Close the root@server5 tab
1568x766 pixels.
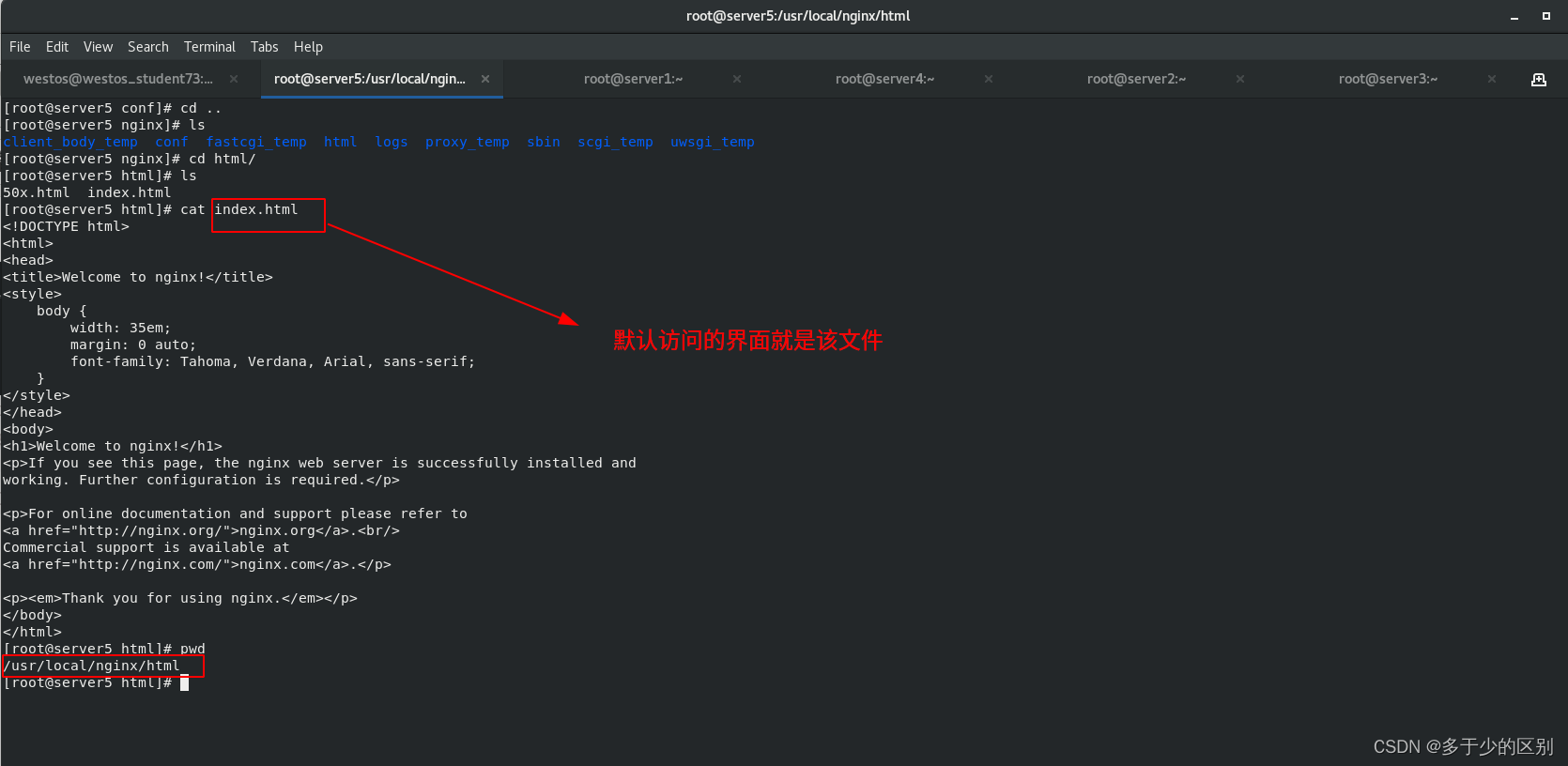pyautogui.click(x=485, y=79)
